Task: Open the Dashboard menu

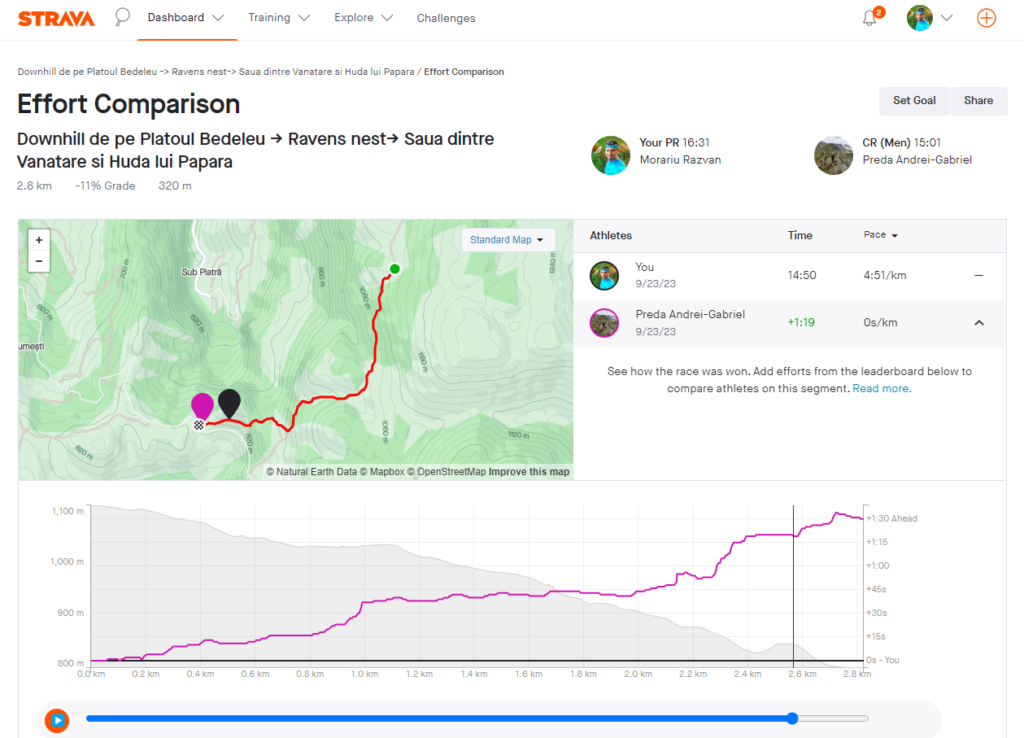Action: tap(186, 18)
